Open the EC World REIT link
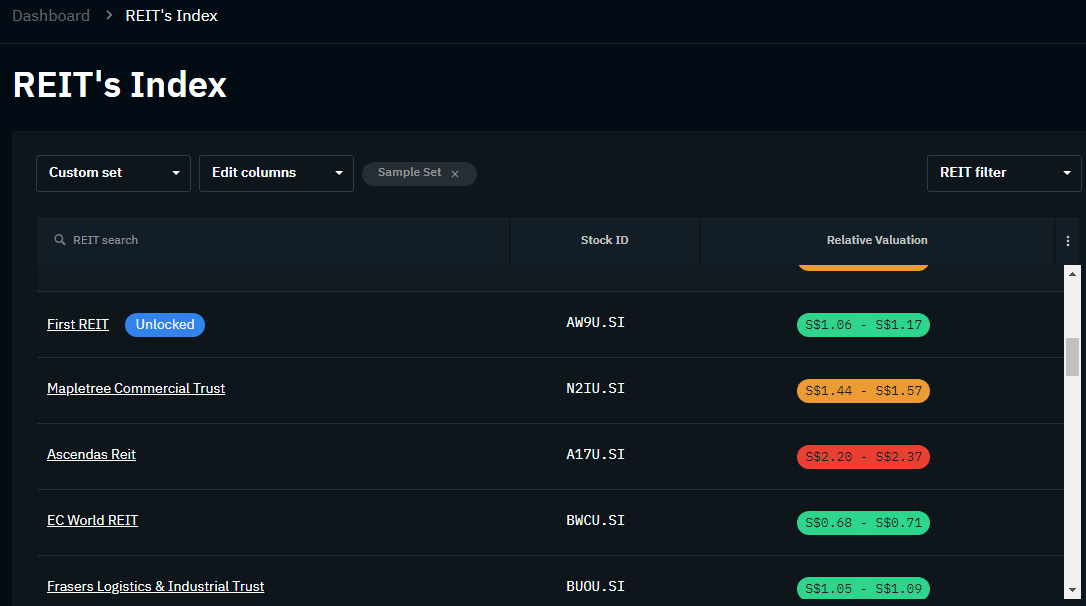Screen dimensions: 1086x606 [92, 520]
